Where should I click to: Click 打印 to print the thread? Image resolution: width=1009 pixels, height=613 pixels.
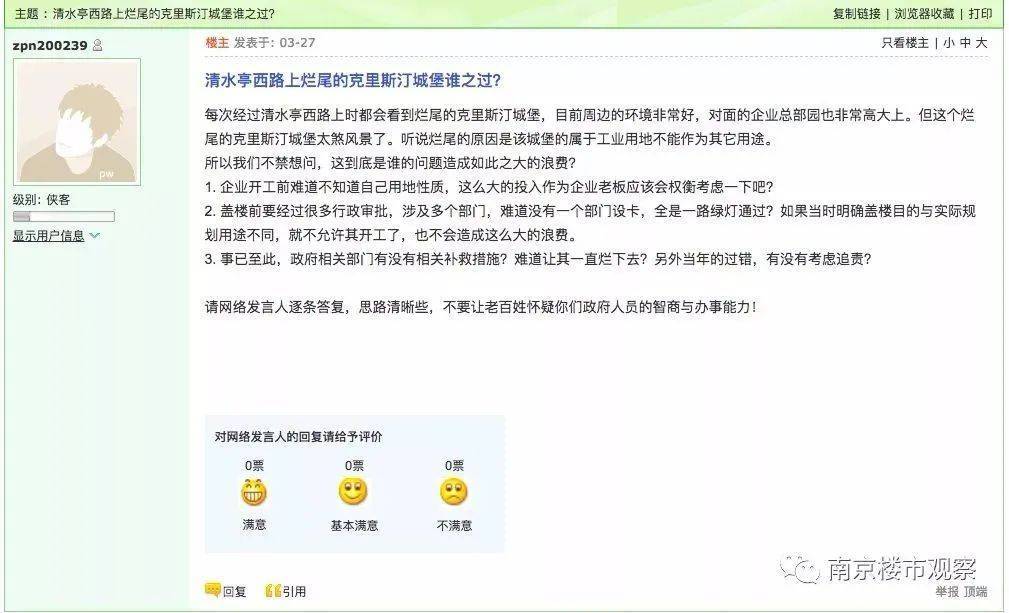980,14
